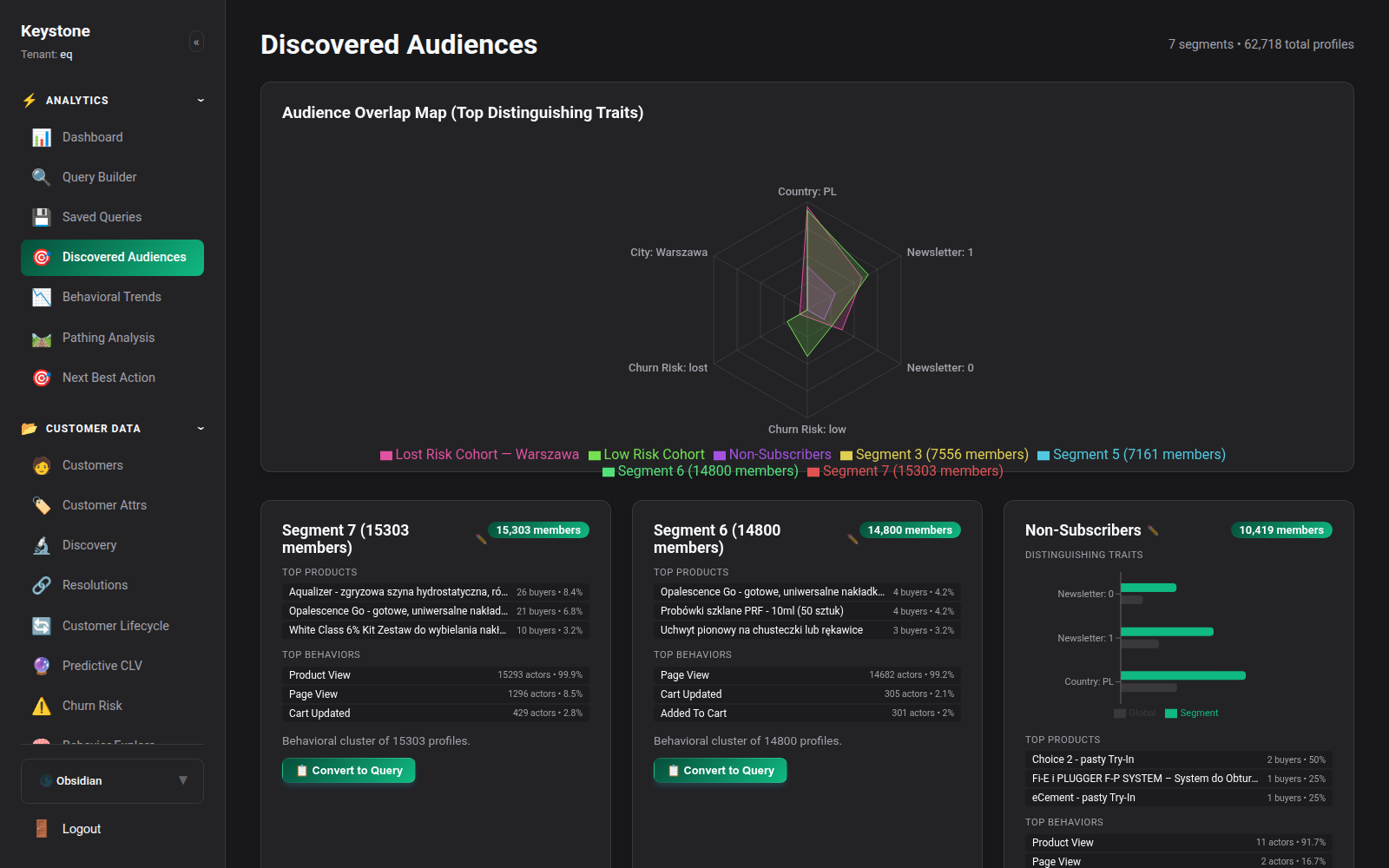Go to Discovered Audiences menu item

[x=112, y=258]
